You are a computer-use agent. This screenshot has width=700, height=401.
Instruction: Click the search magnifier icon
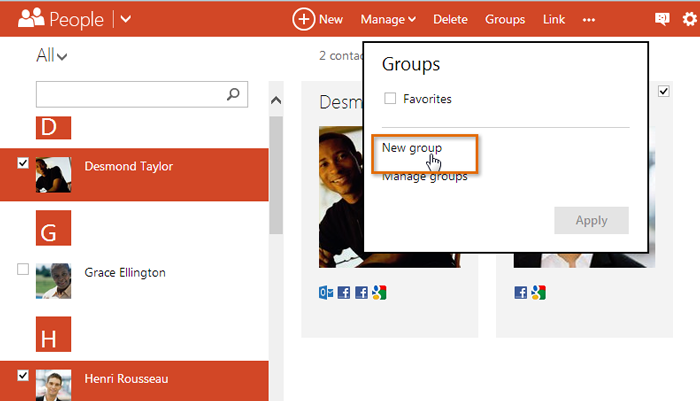[233, 94]
